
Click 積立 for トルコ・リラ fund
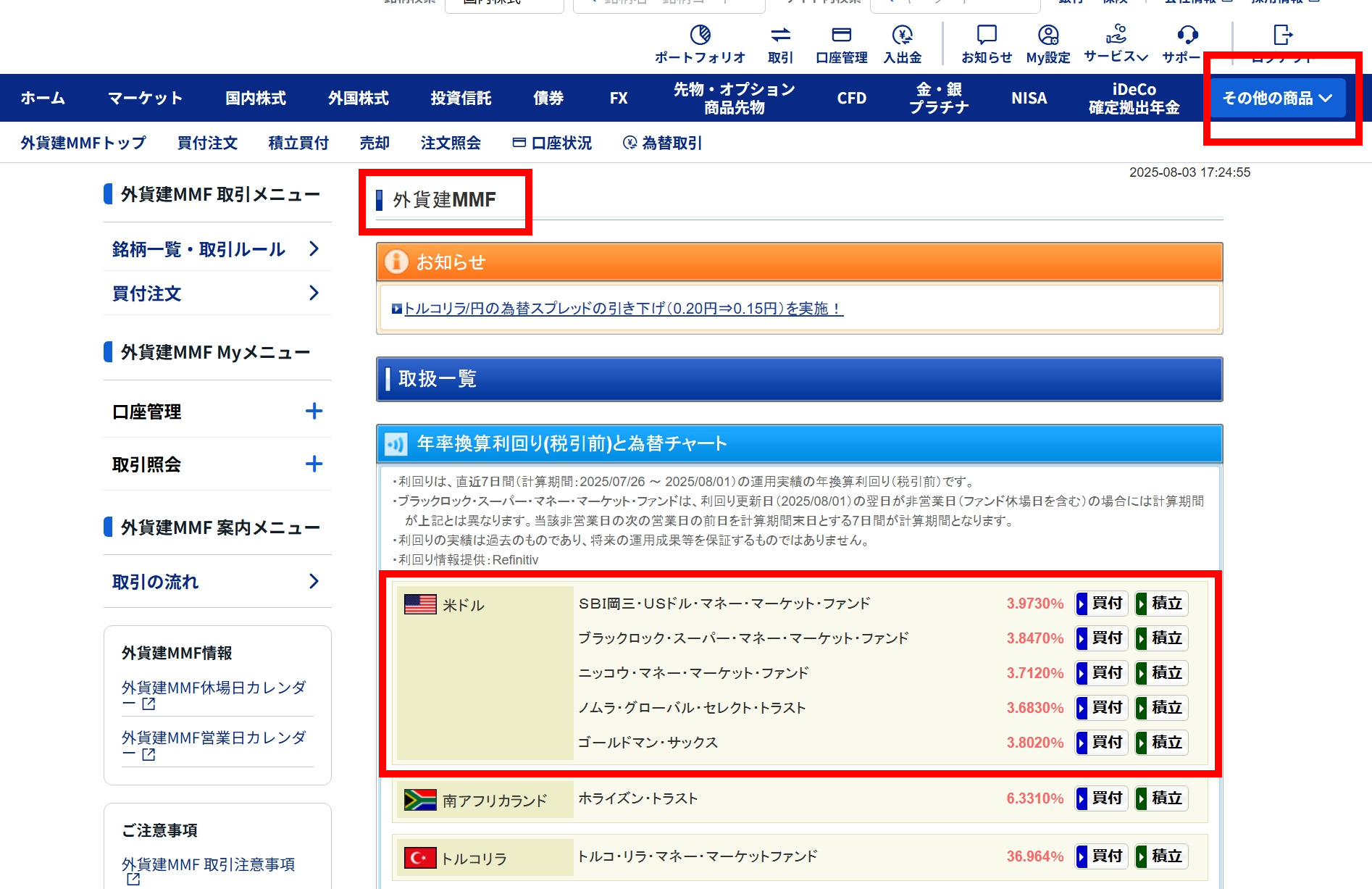tap(1161, 856)
